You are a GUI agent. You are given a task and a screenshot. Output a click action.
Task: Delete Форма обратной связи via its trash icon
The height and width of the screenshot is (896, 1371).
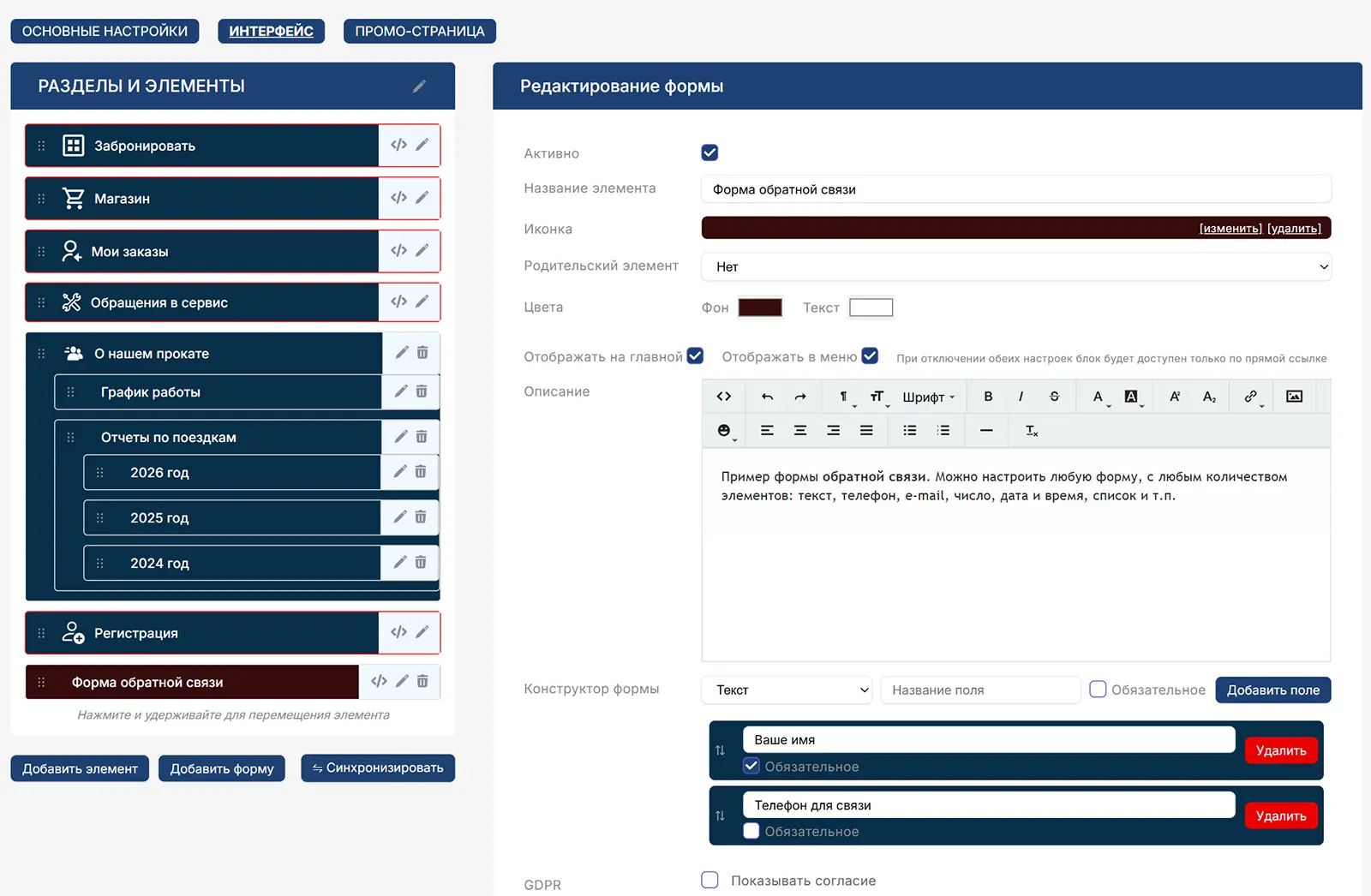tap(422, 682)
